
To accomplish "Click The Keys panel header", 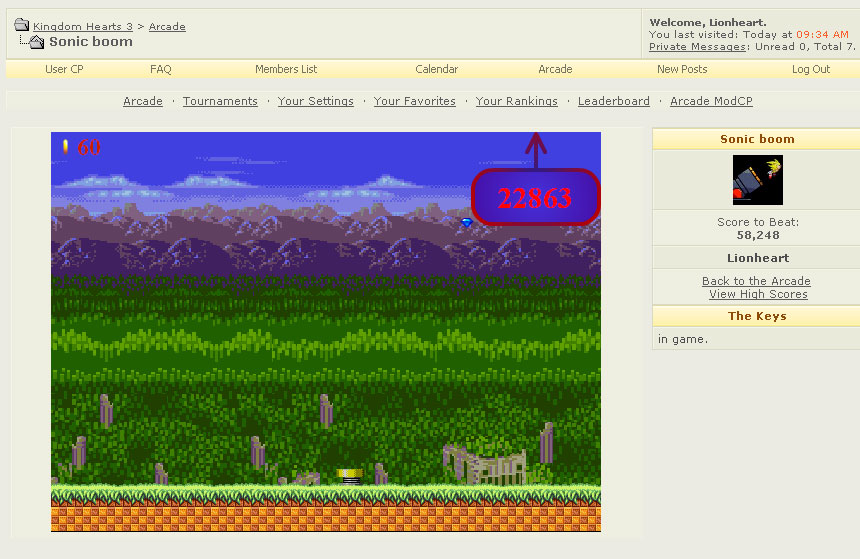I will coord(757,316).
